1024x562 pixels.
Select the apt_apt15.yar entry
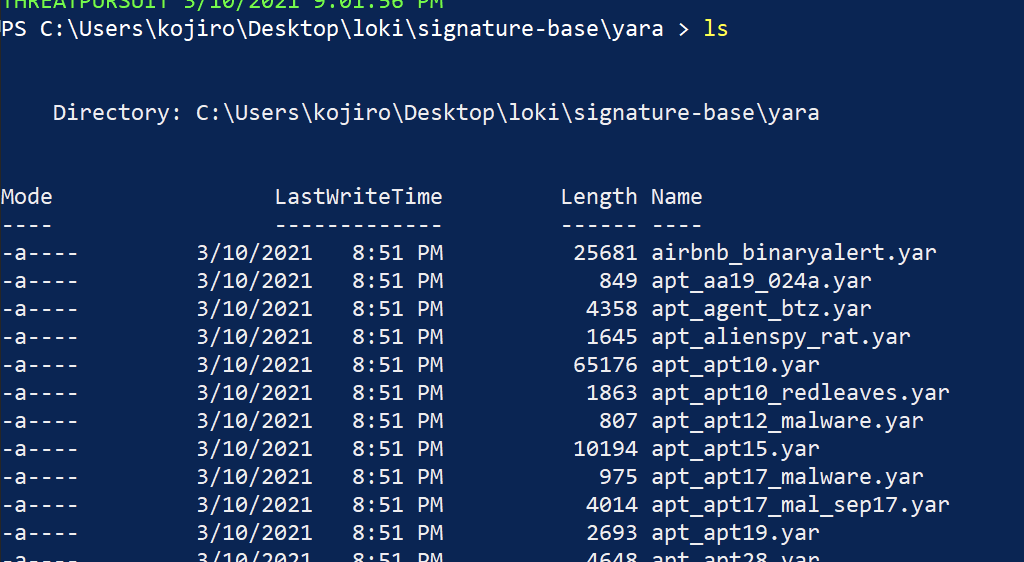pos(735,449)
